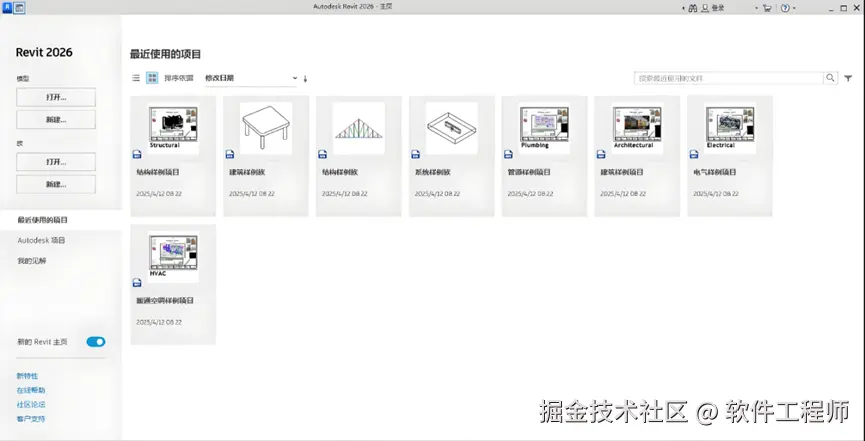Screen dimensions: 865x441
Task: Click the Revit application icon in title bar
Action: pos(7,8)
